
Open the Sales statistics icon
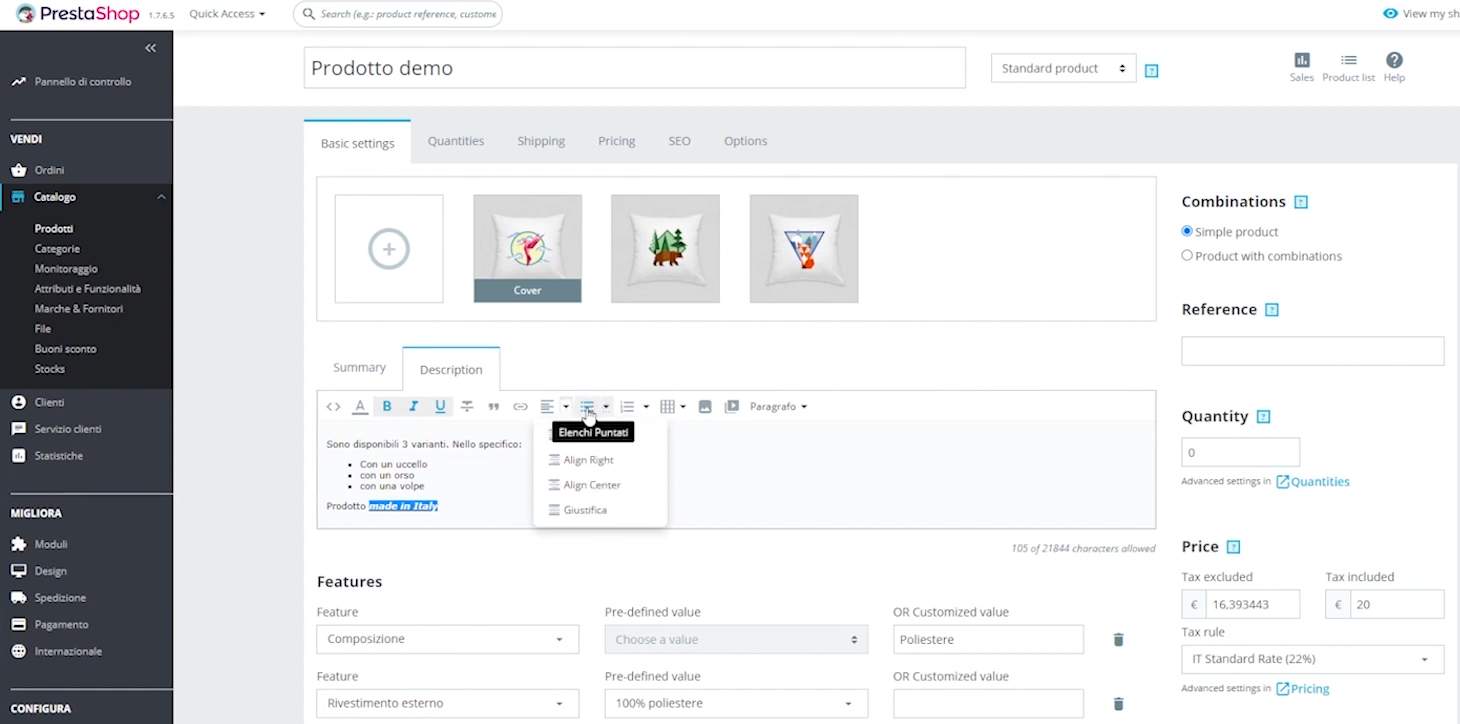tap(1301, 67)
